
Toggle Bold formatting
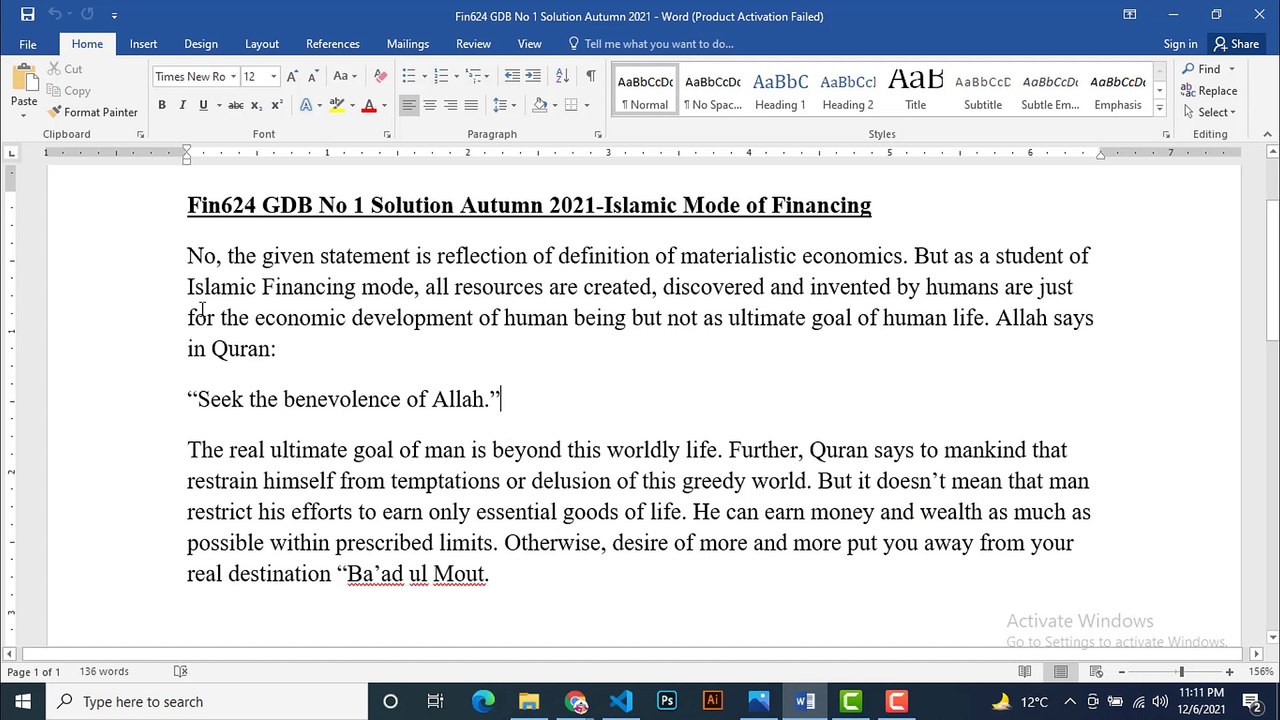(x=162, y=105)
